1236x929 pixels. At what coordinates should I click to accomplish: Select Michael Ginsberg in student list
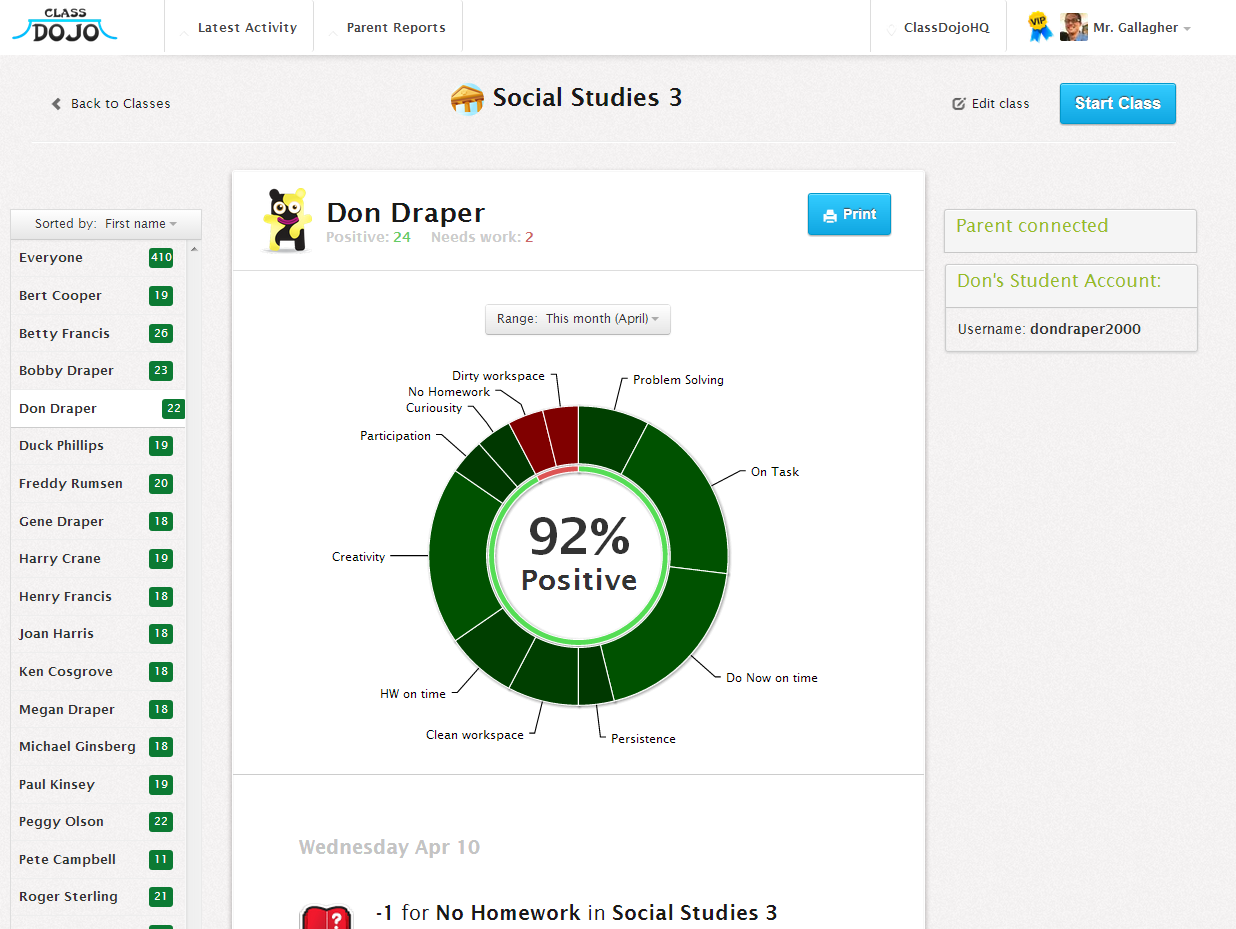[x=97, y=747]
